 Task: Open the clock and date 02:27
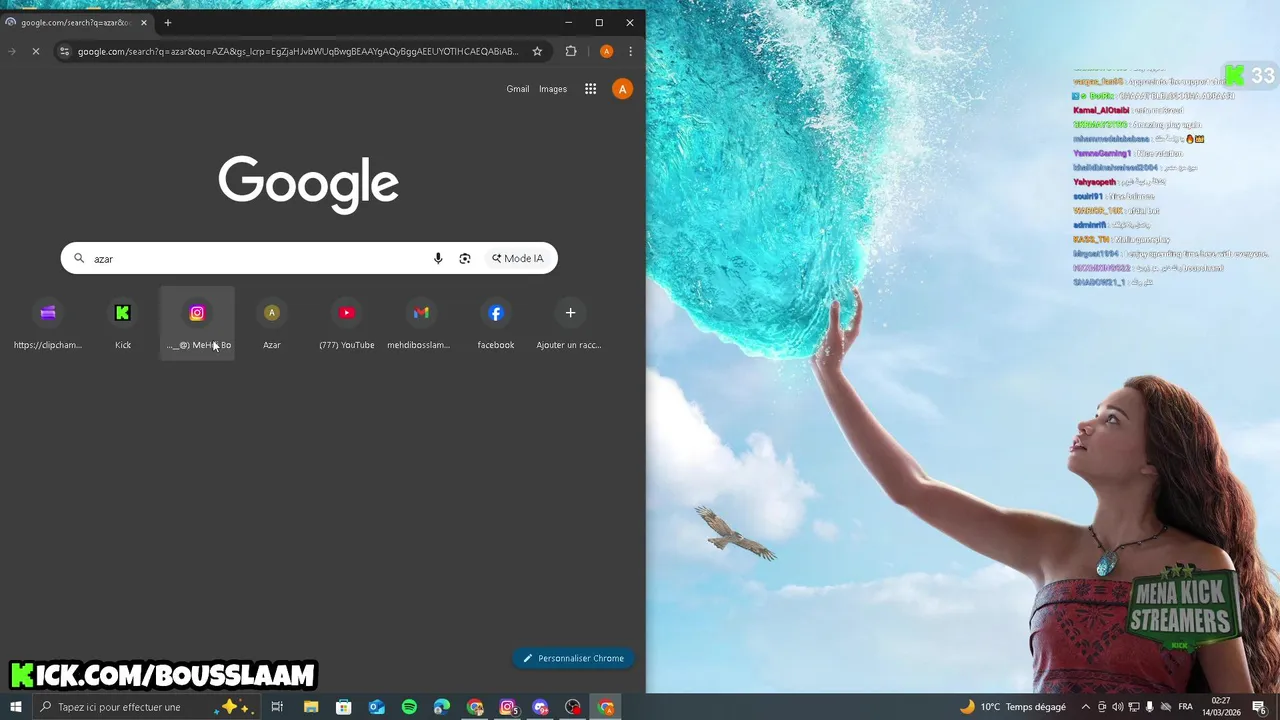(1221, 707)
